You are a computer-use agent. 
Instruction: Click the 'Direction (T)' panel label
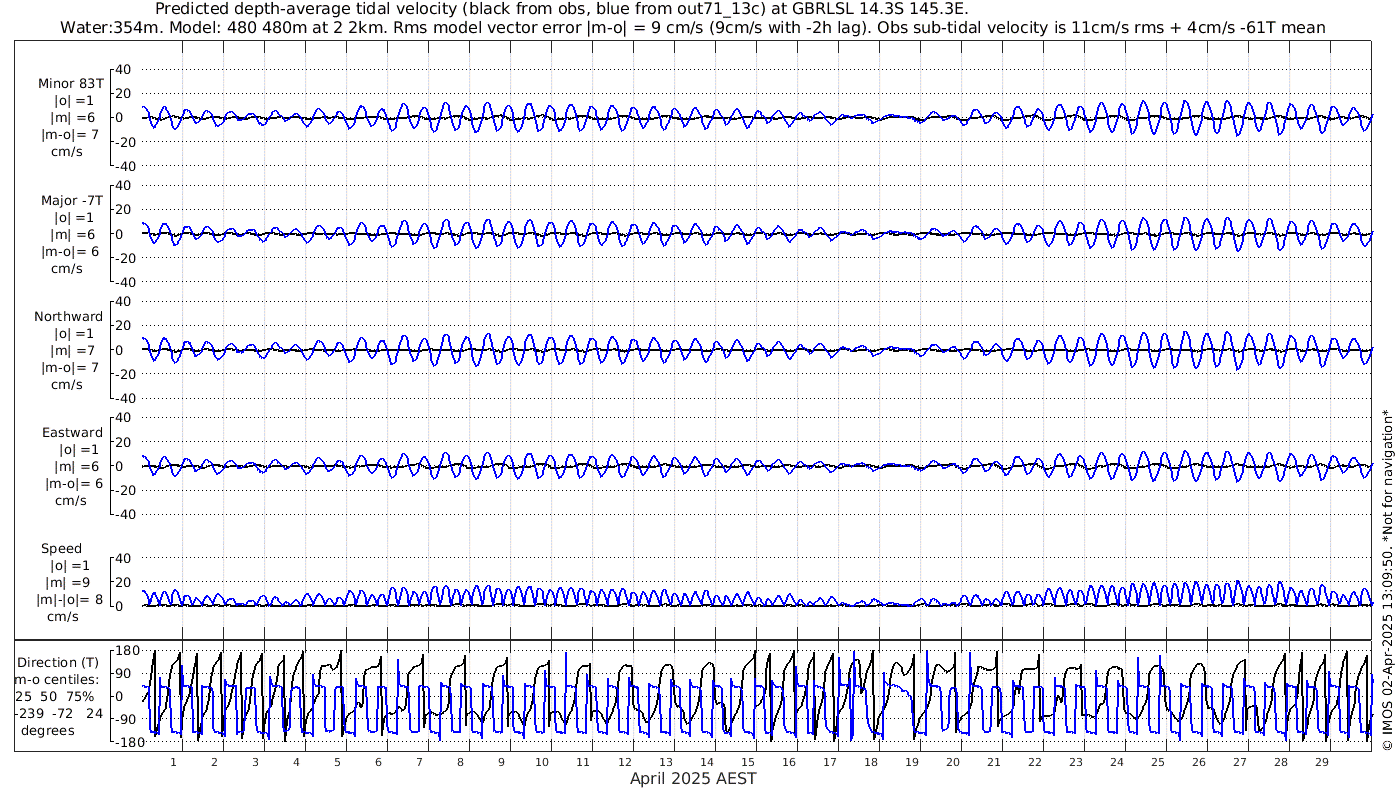[60, 662]
